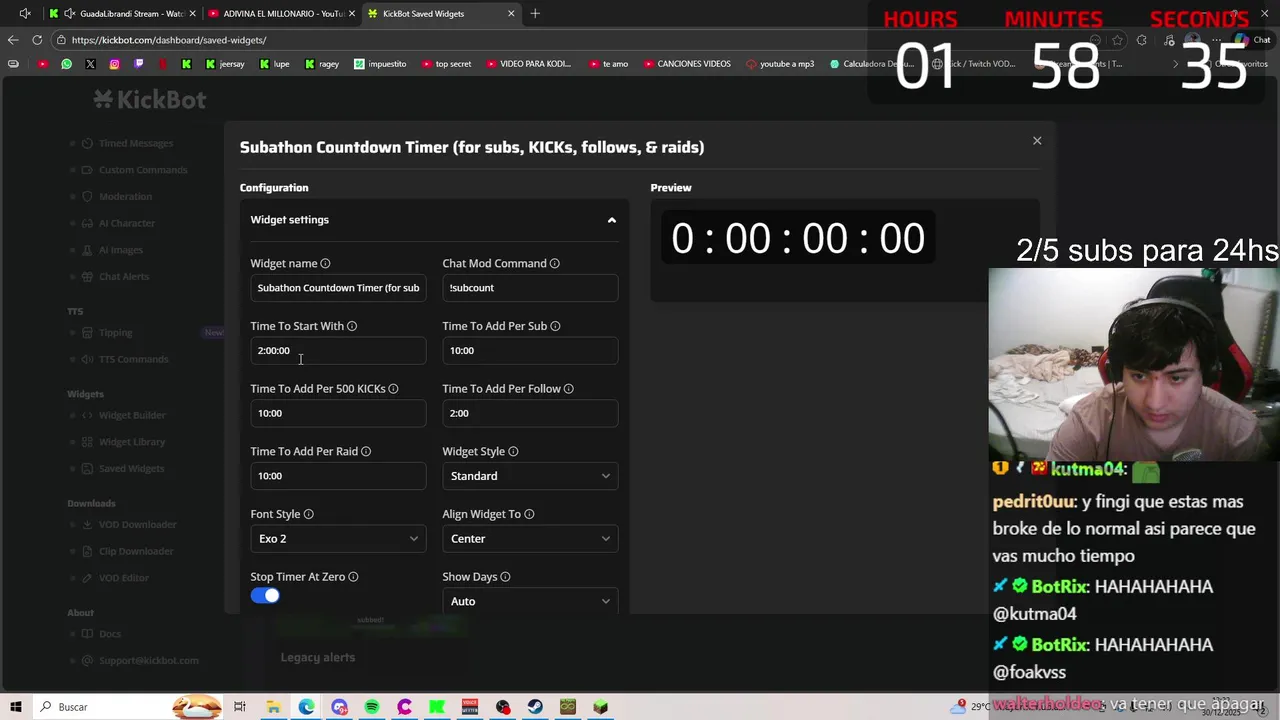The width and height of the screenshot is (1280, 720).
Task: Click the browser address bar URL
Action: coord(169,40)
